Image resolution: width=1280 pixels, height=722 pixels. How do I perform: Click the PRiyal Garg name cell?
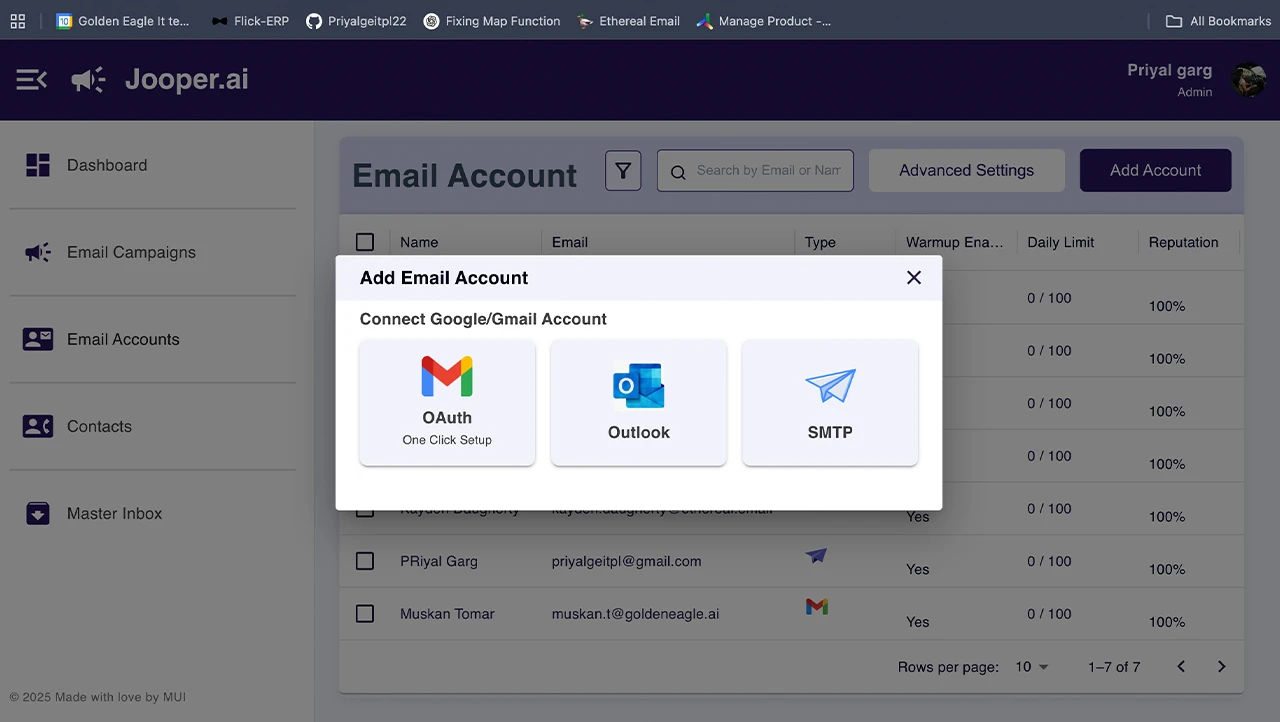pyautogui.click(x=439, y=561)
